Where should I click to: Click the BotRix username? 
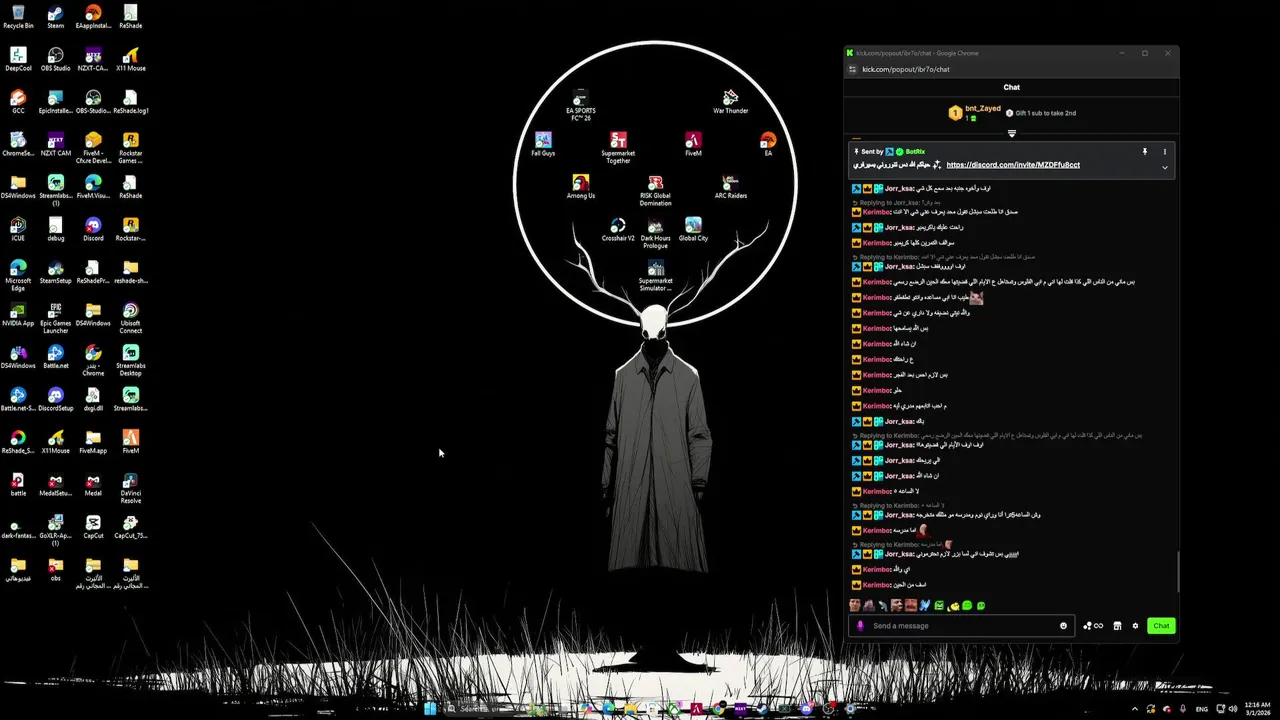915,152
